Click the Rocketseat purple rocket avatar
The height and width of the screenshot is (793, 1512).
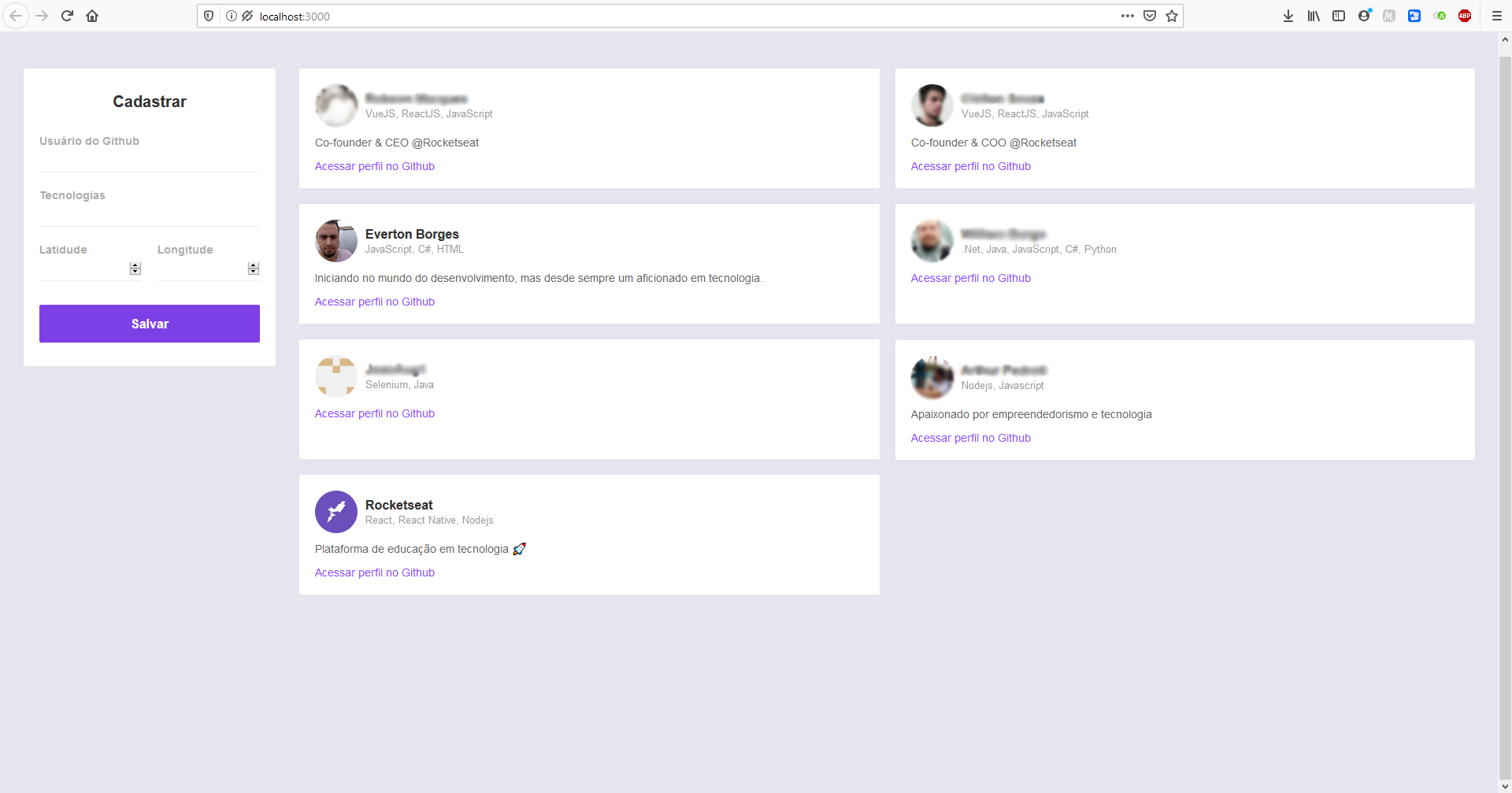(336, 512)
